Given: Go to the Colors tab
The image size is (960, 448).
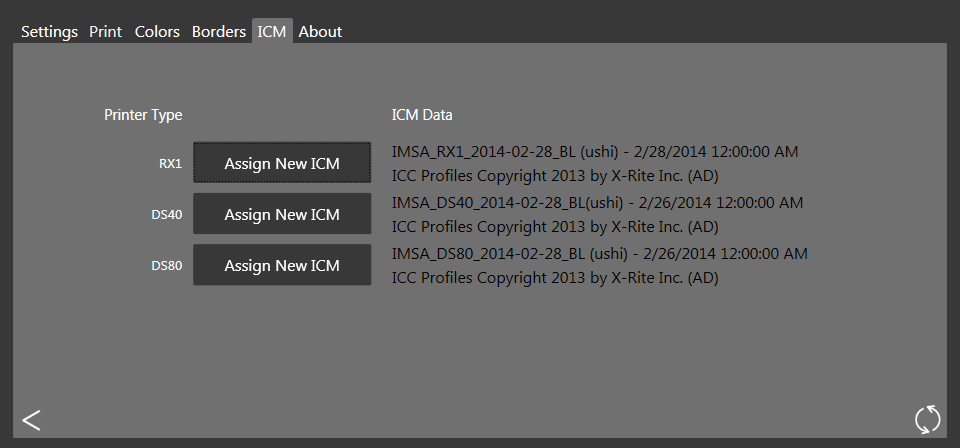Looking at the screenshot, I should 157,32.
